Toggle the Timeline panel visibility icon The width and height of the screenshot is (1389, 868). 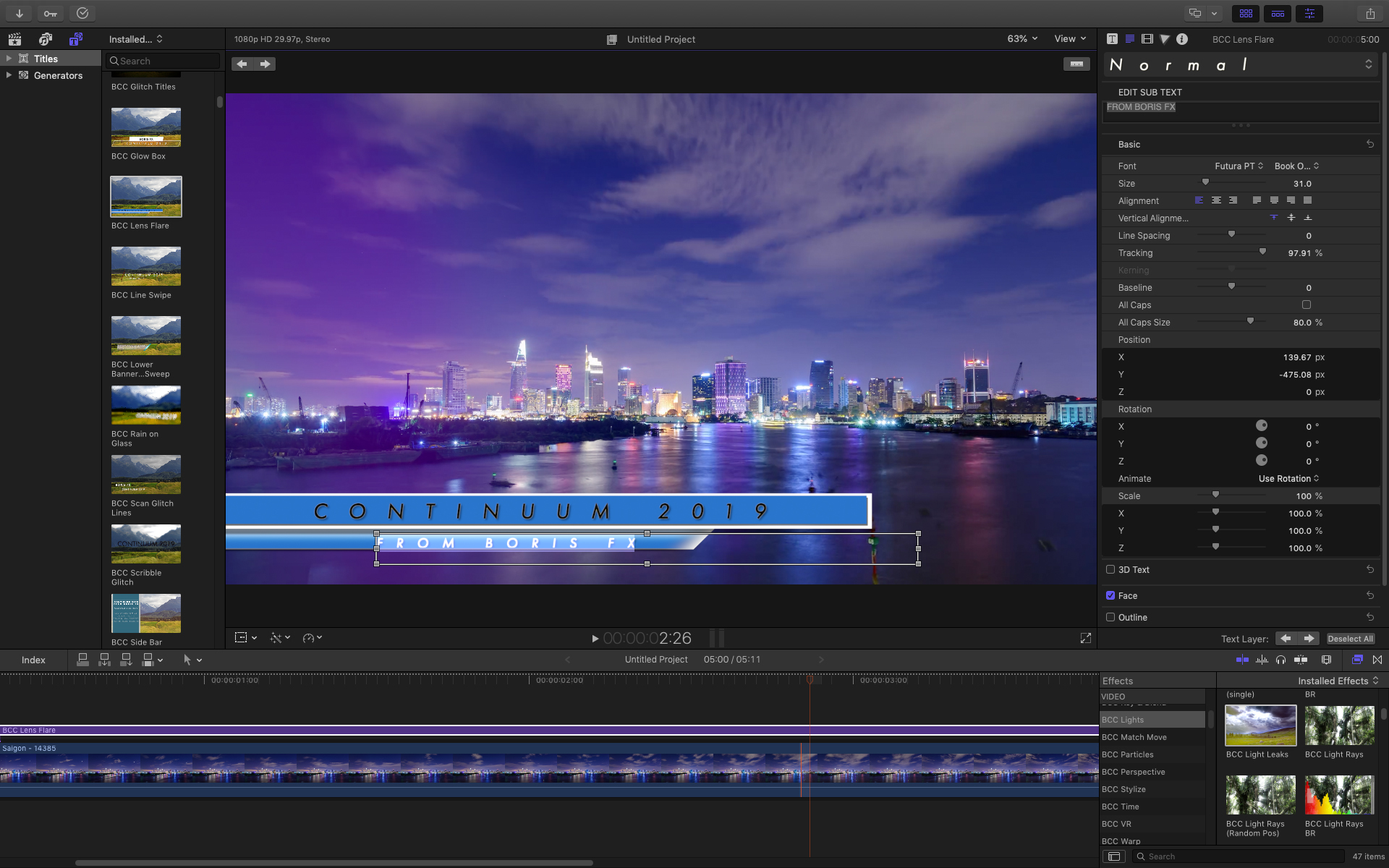pos(1278,13)
